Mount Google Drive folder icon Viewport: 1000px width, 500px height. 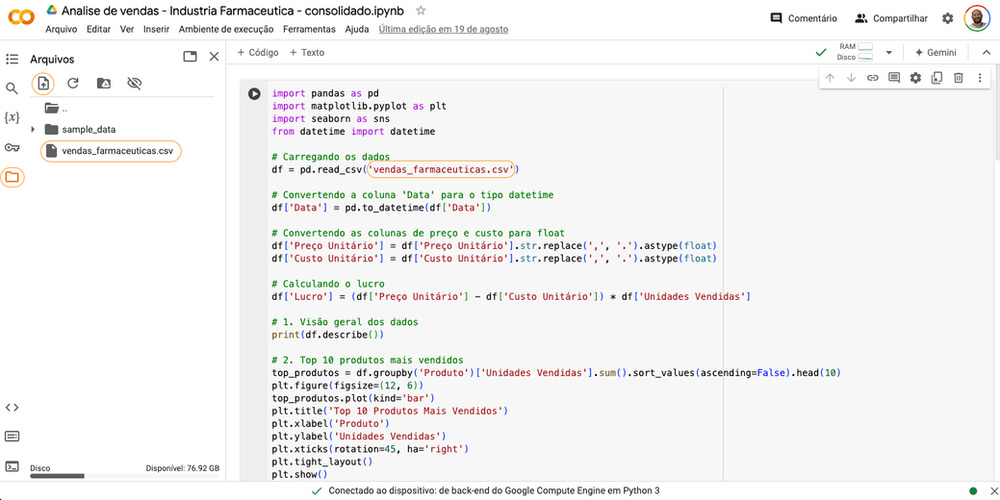[x=103, y=83]
